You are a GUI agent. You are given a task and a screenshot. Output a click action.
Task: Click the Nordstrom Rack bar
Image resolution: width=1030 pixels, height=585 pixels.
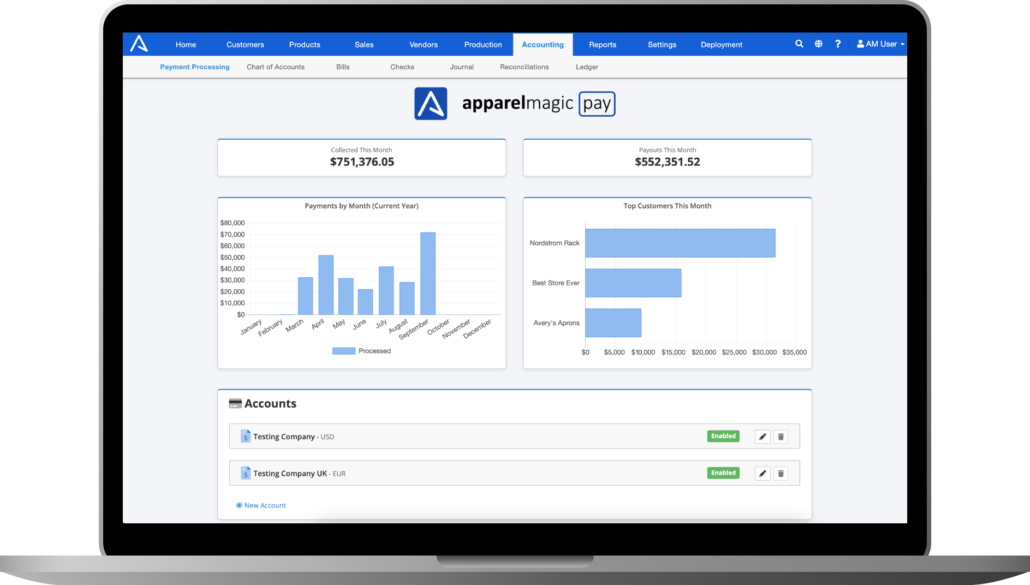click(680, 243)
